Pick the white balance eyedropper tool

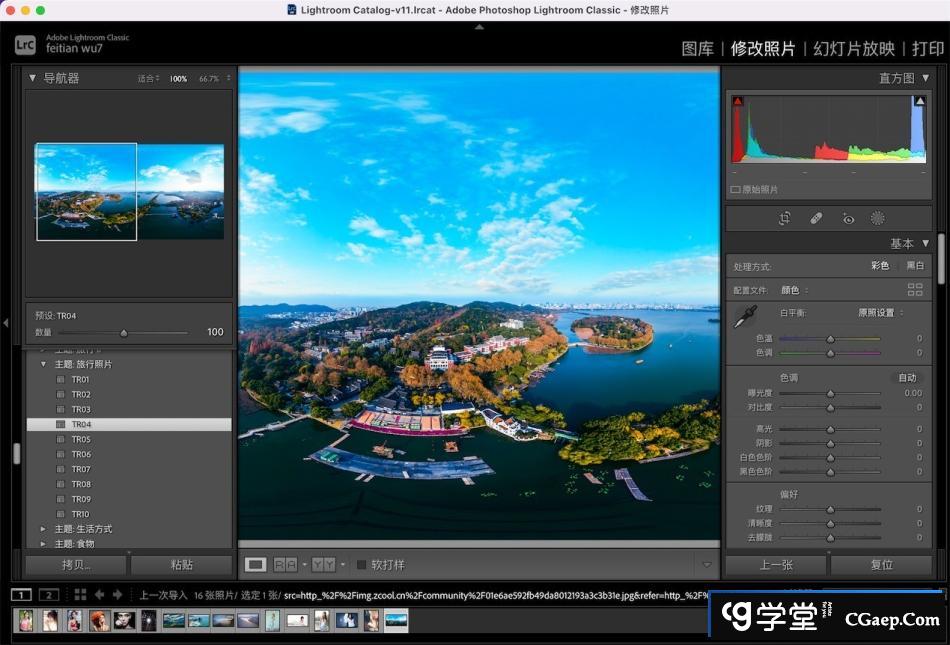[x=744, y=318]
